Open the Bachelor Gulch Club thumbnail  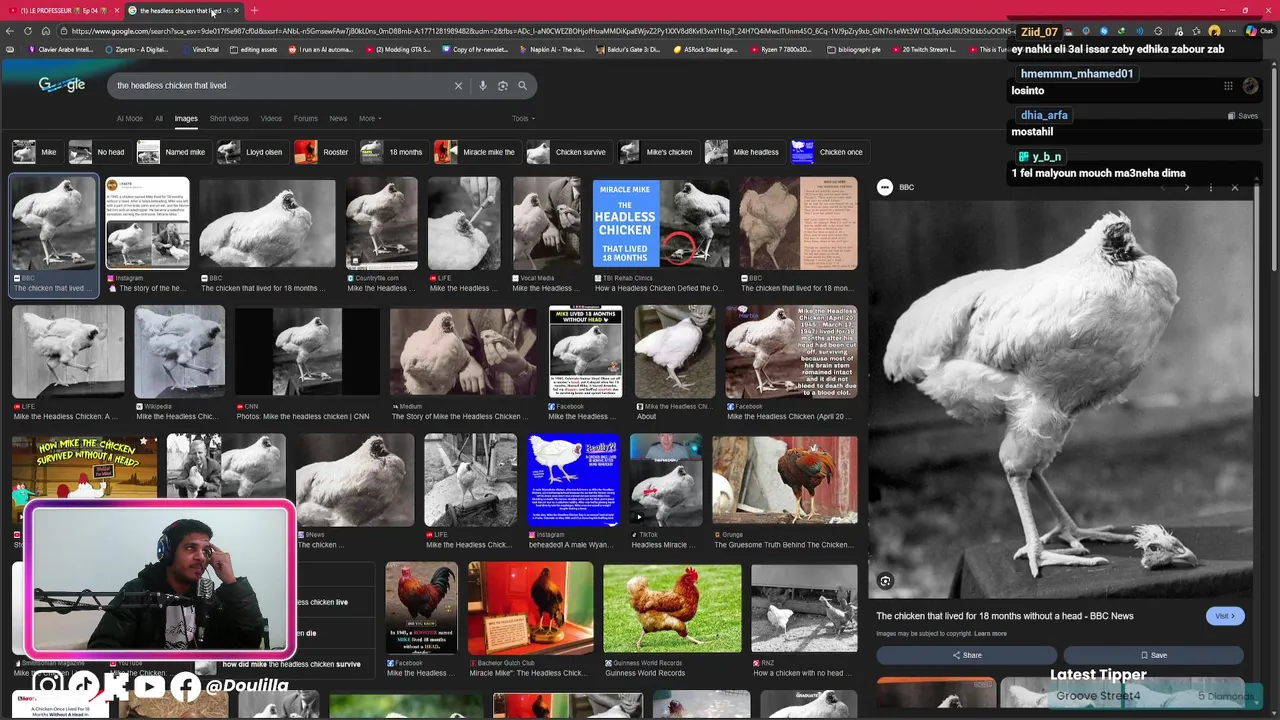tap(531, 608)
